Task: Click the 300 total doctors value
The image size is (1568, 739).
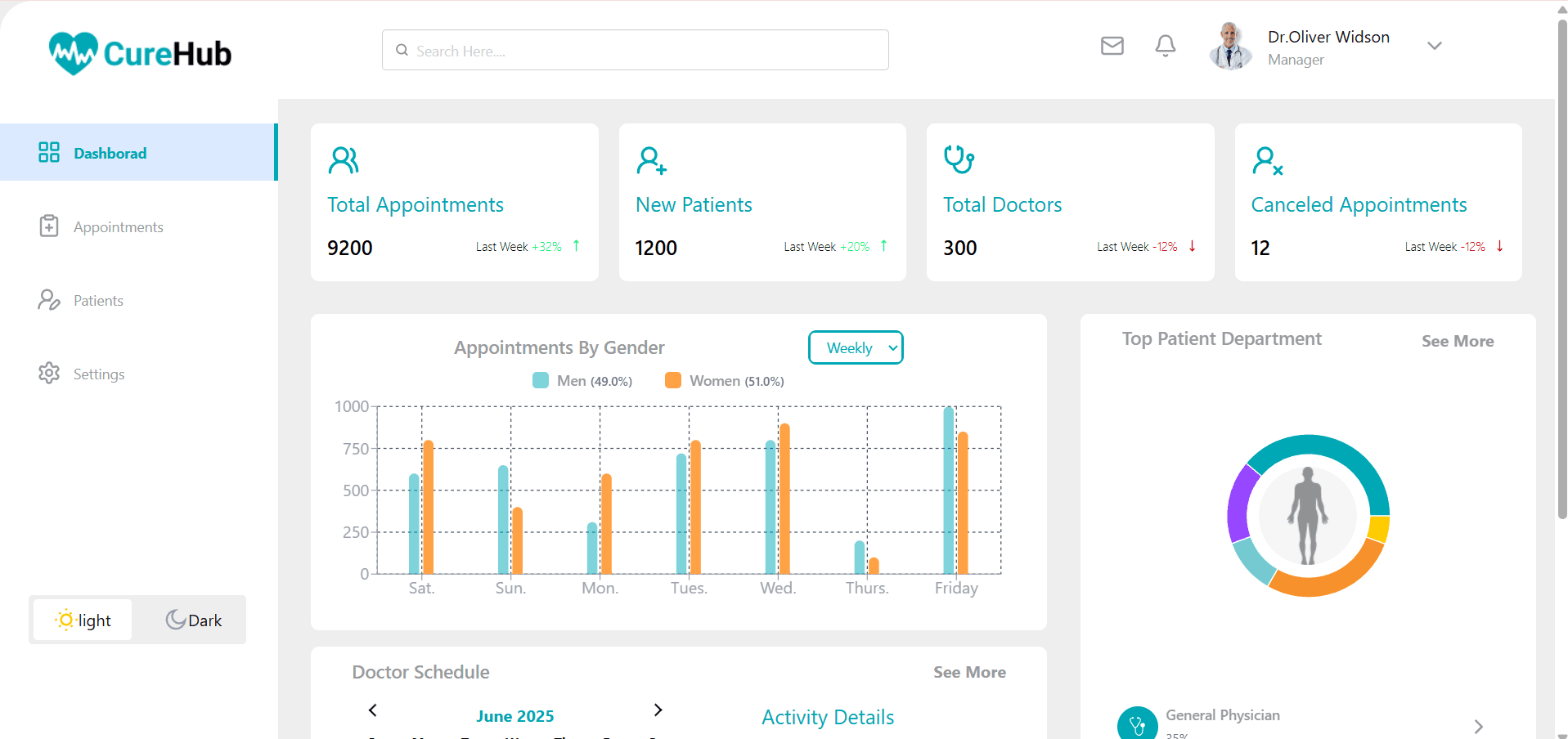Action: tap(959, 248)
